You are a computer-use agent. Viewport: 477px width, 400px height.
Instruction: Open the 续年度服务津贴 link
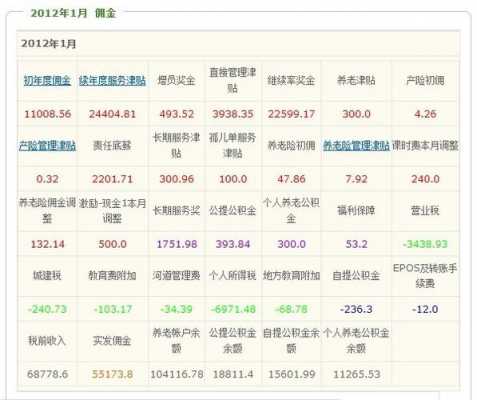112,80
